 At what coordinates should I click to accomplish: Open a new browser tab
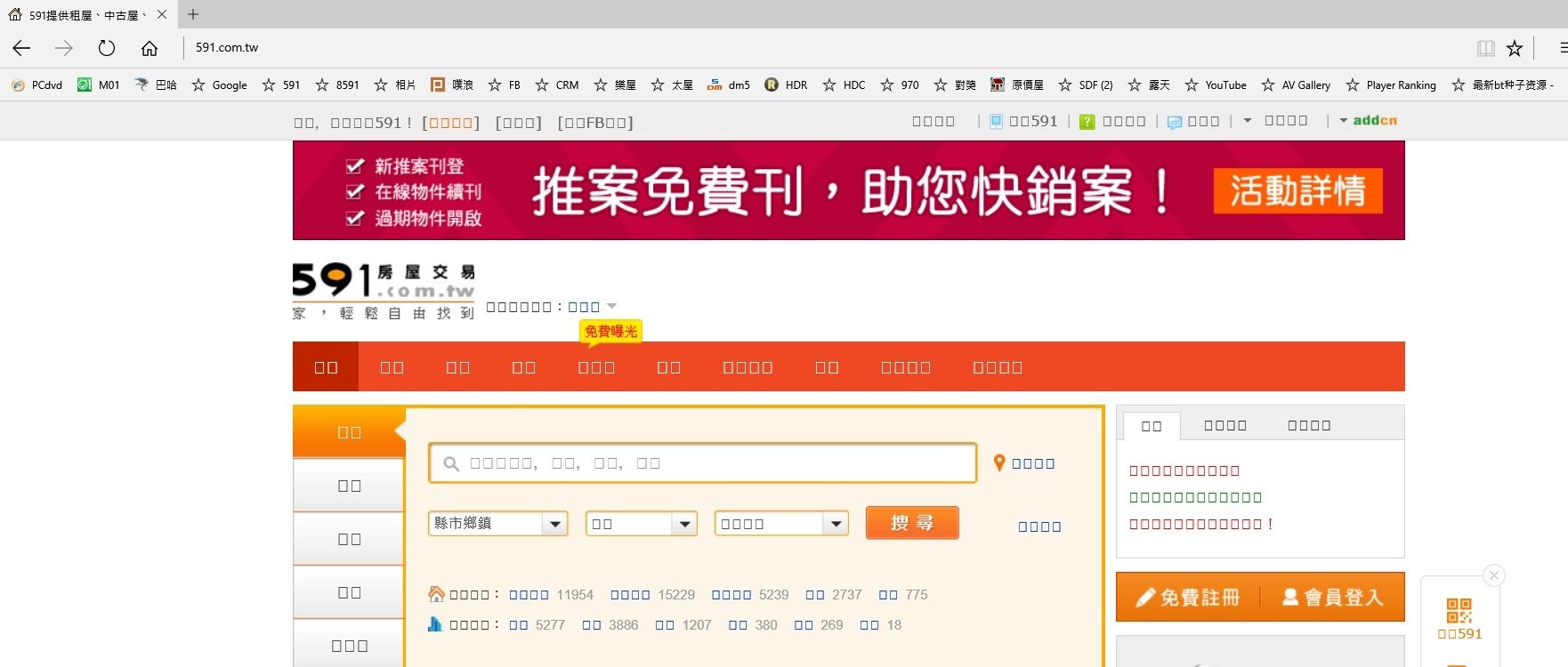point(193,14)
